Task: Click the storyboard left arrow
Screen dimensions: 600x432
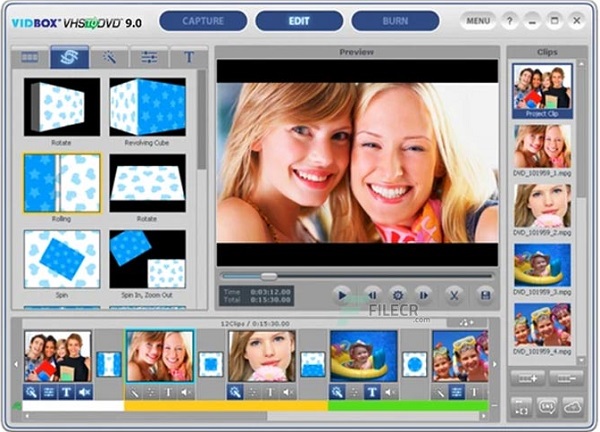Action: pyautogui.click(x=16, y=364)
